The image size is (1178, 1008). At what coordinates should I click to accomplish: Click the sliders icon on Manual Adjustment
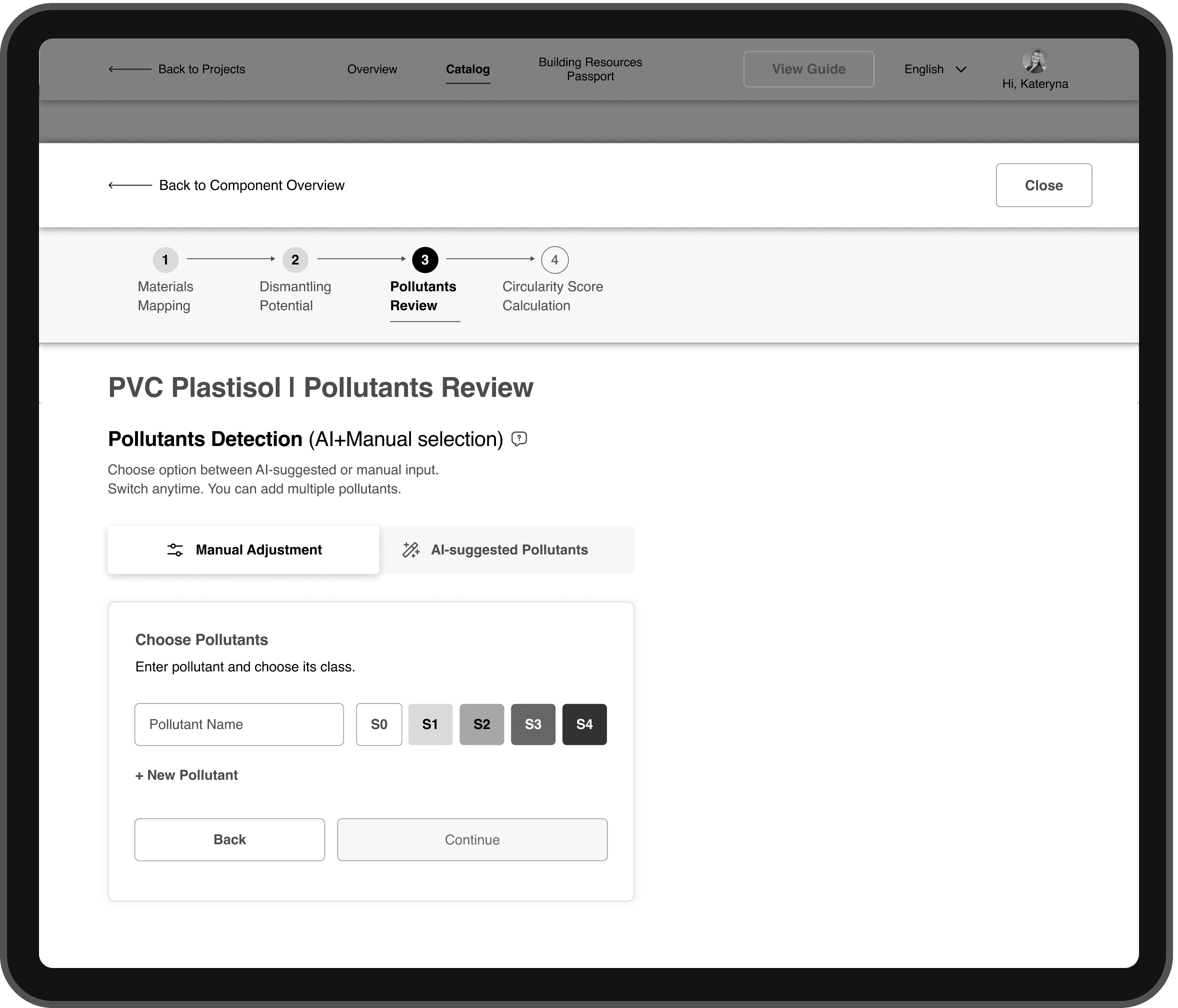(x=175, y=550)
